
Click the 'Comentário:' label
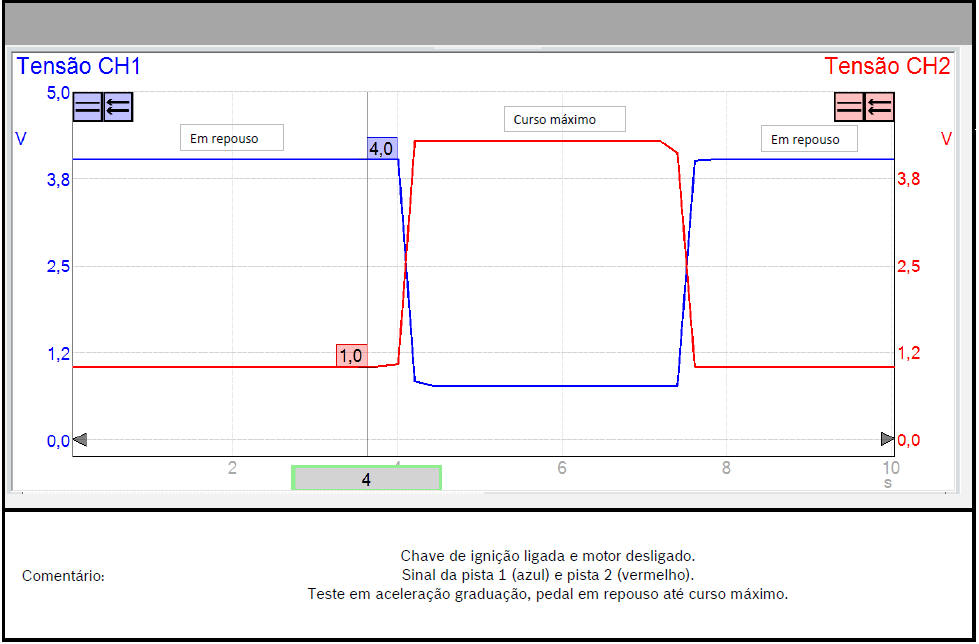(63, 576)
